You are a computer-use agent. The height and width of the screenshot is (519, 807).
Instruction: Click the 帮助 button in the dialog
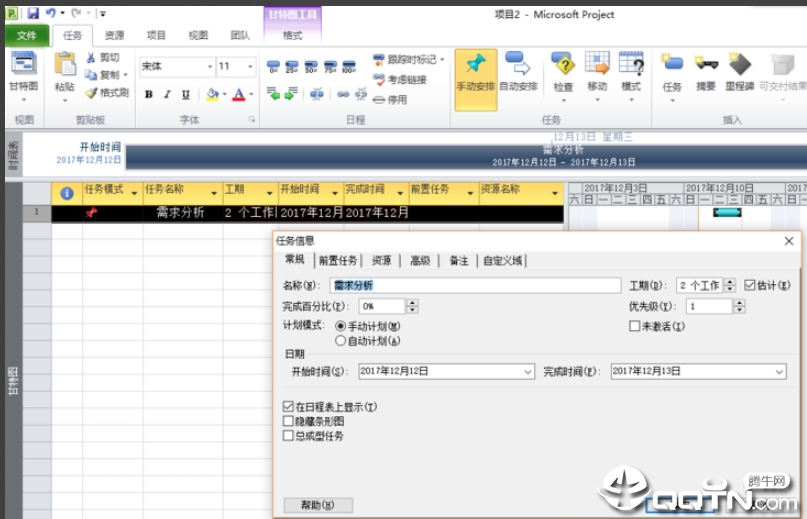[318, 505]
